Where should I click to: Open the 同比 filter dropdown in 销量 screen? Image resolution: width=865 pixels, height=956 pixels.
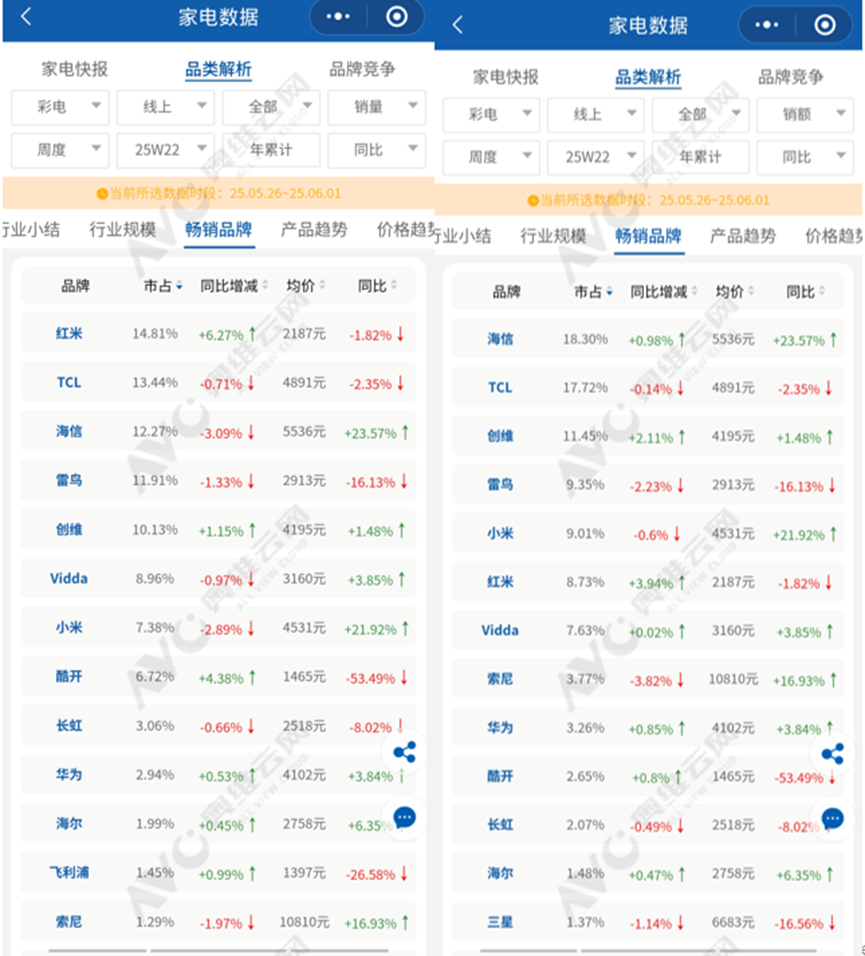pyautogui.click(x=377, y=150)
